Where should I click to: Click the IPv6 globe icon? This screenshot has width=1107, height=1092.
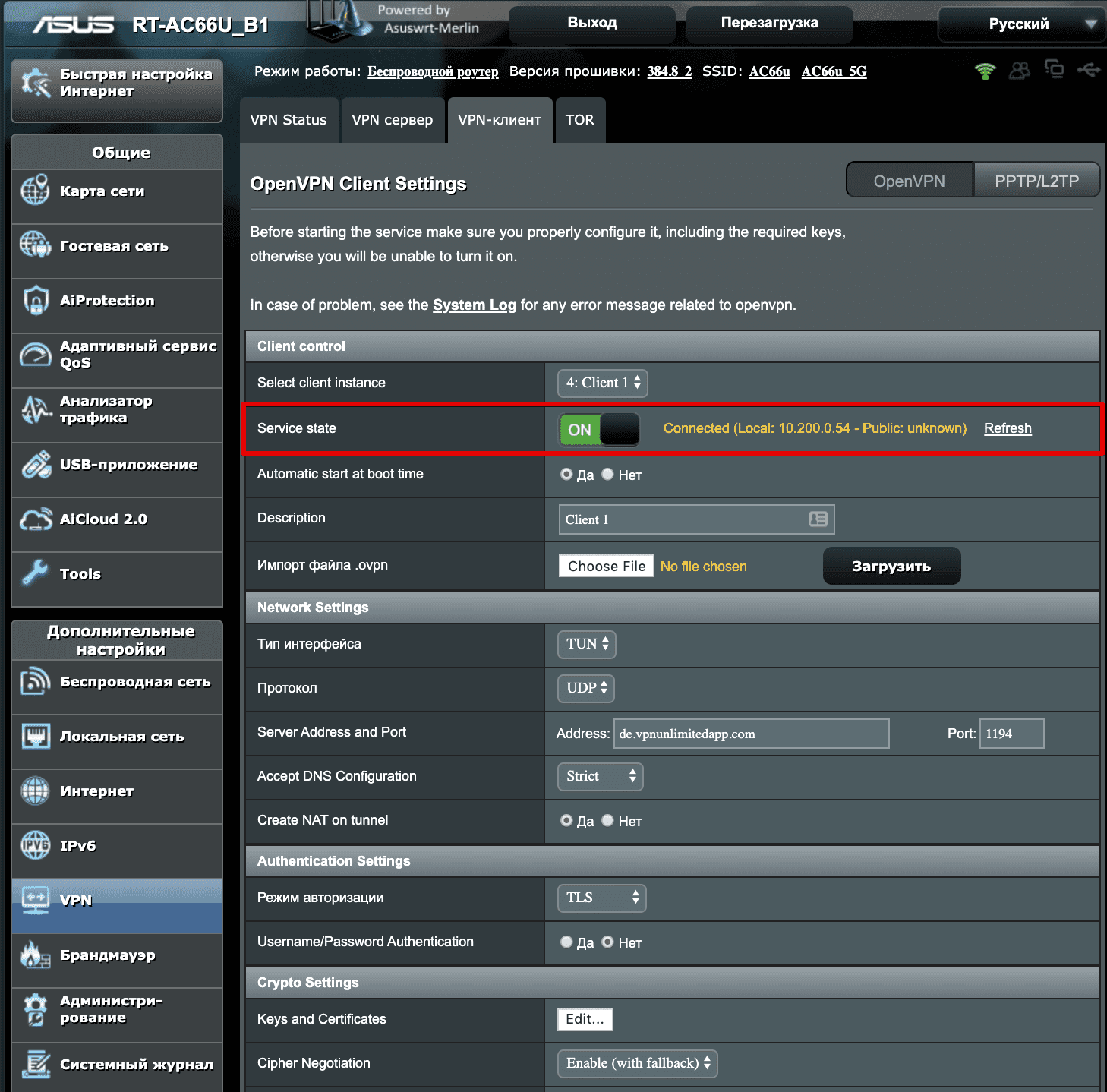[36, 845]
